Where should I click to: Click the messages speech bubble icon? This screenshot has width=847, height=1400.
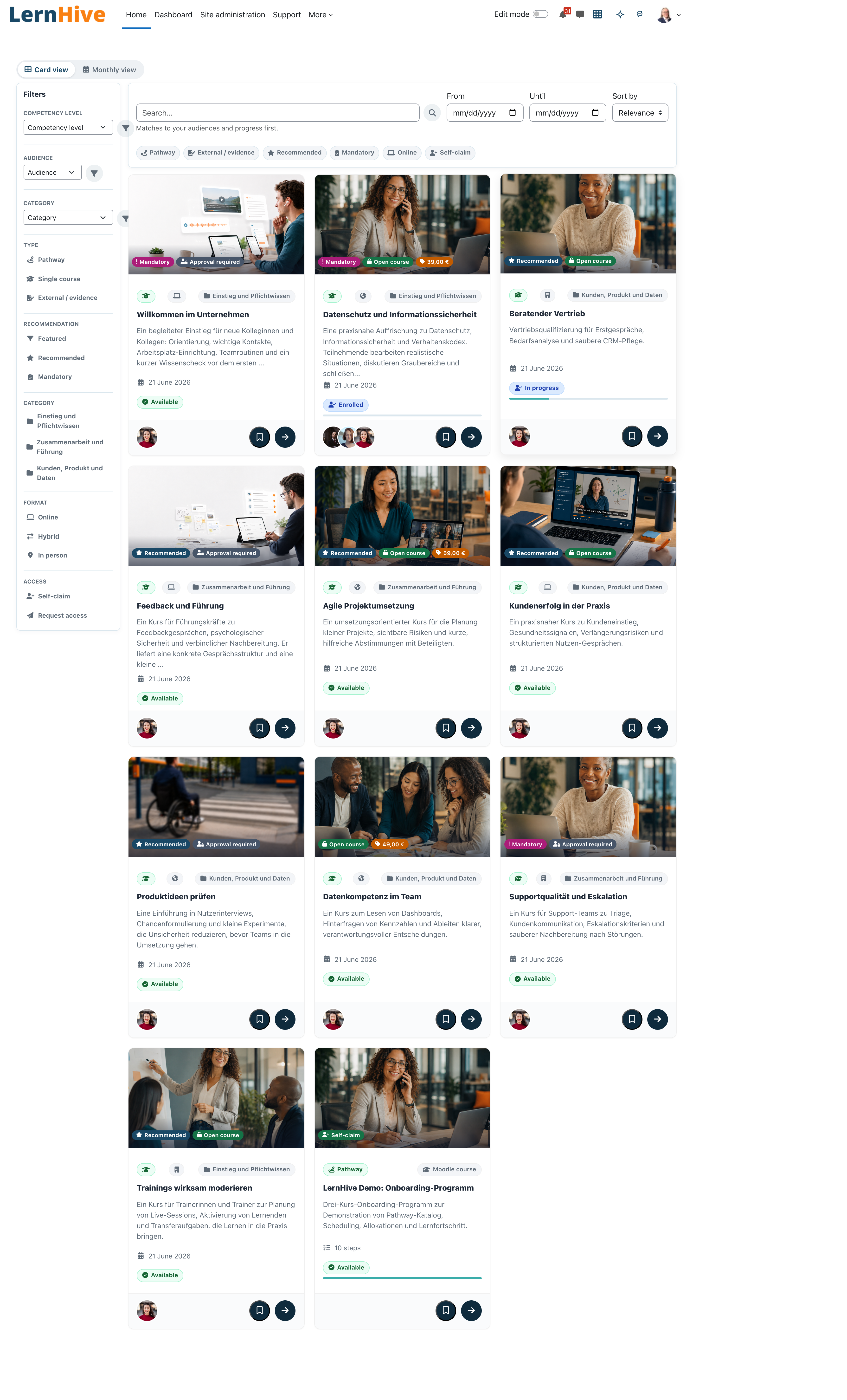[x=580, y=15]
